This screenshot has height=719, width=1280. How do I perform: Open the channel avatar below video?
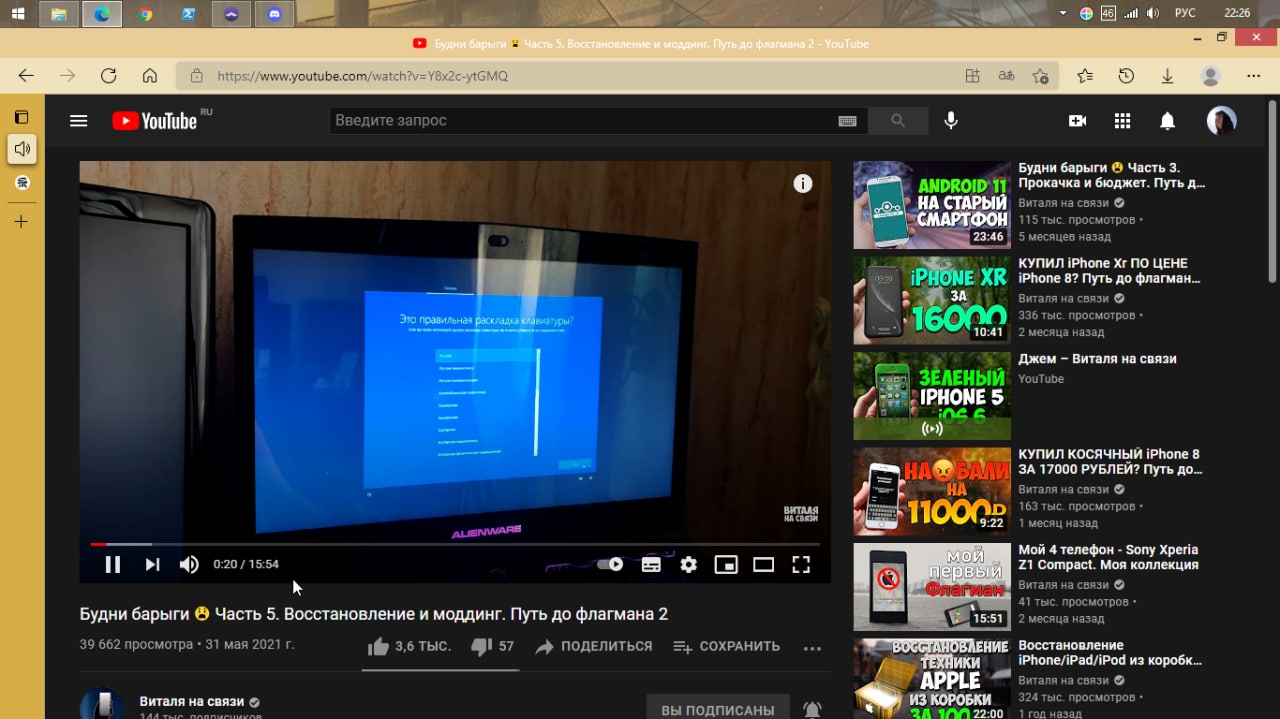[x=102, y=704]
